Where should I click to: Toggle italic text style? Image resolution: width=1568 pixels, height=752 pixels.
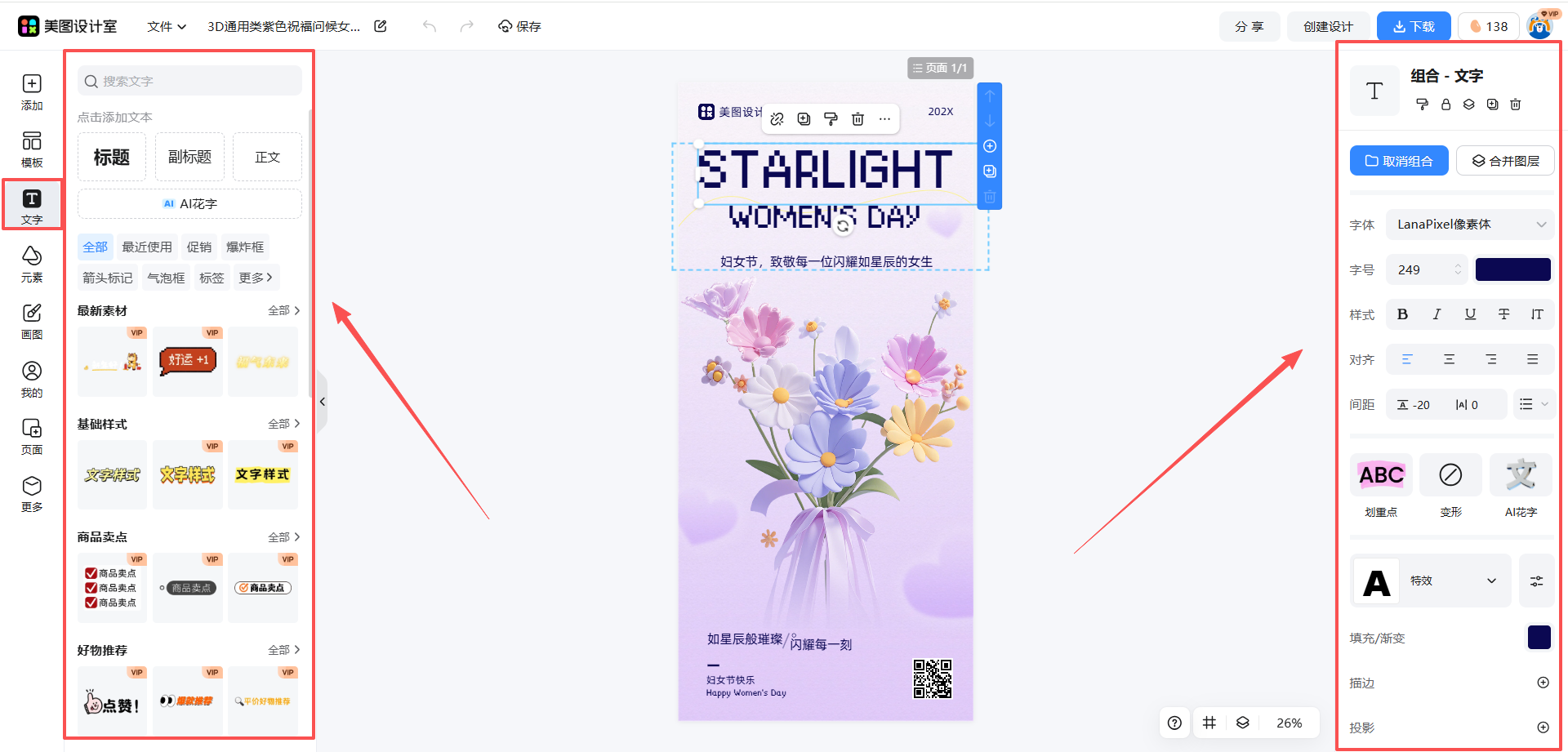(x=1437, y=314)
